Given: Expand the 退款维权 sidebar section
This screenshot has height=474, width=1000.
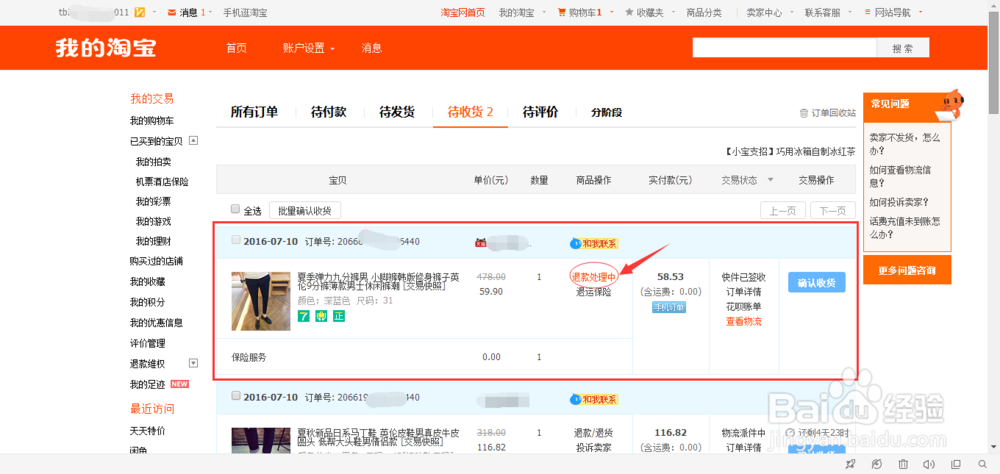Looking at the screenshot, I should tap(194, 363).
